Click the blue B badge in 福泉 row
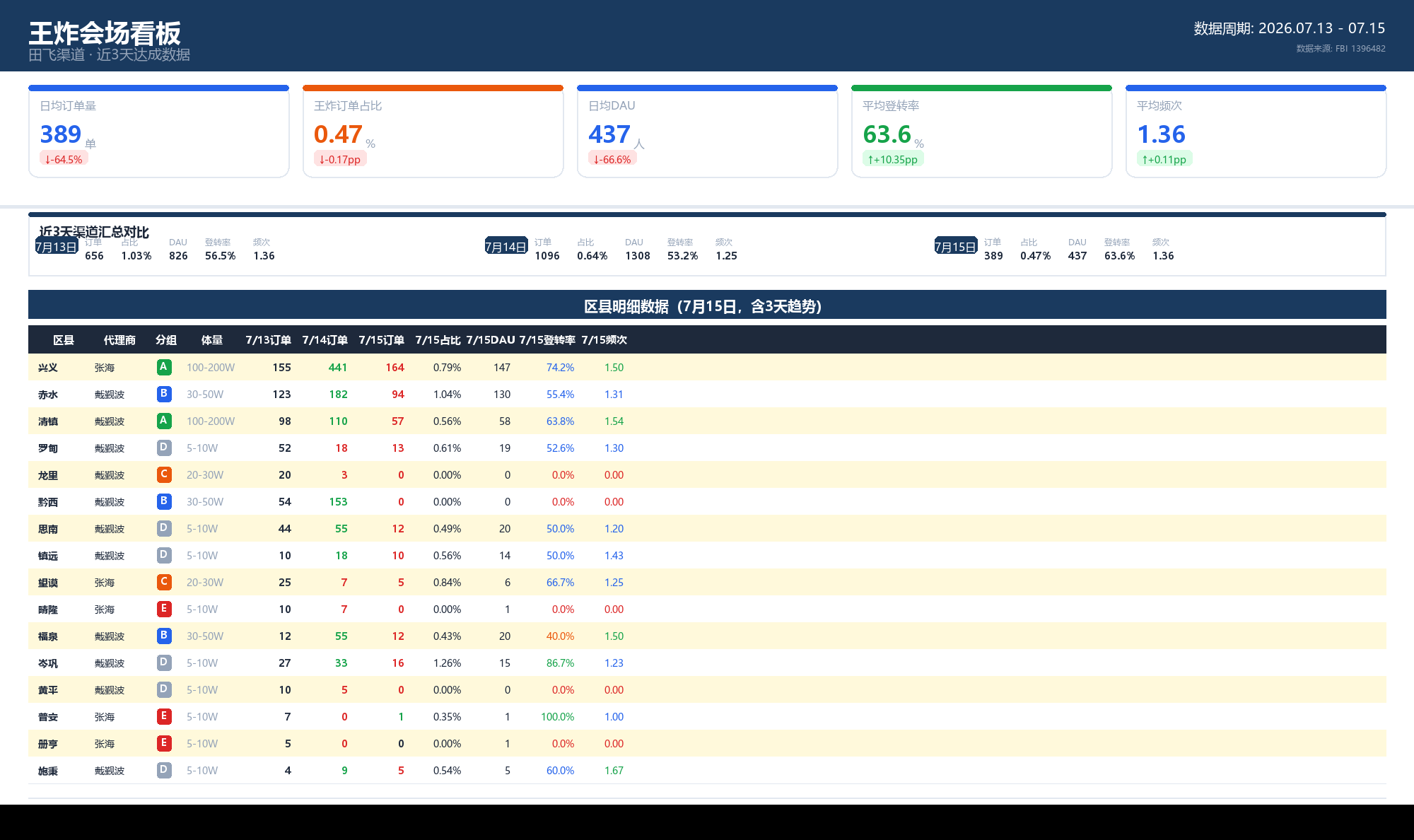Viewport: 1414px width, 840px height. [x=164, y=636]
